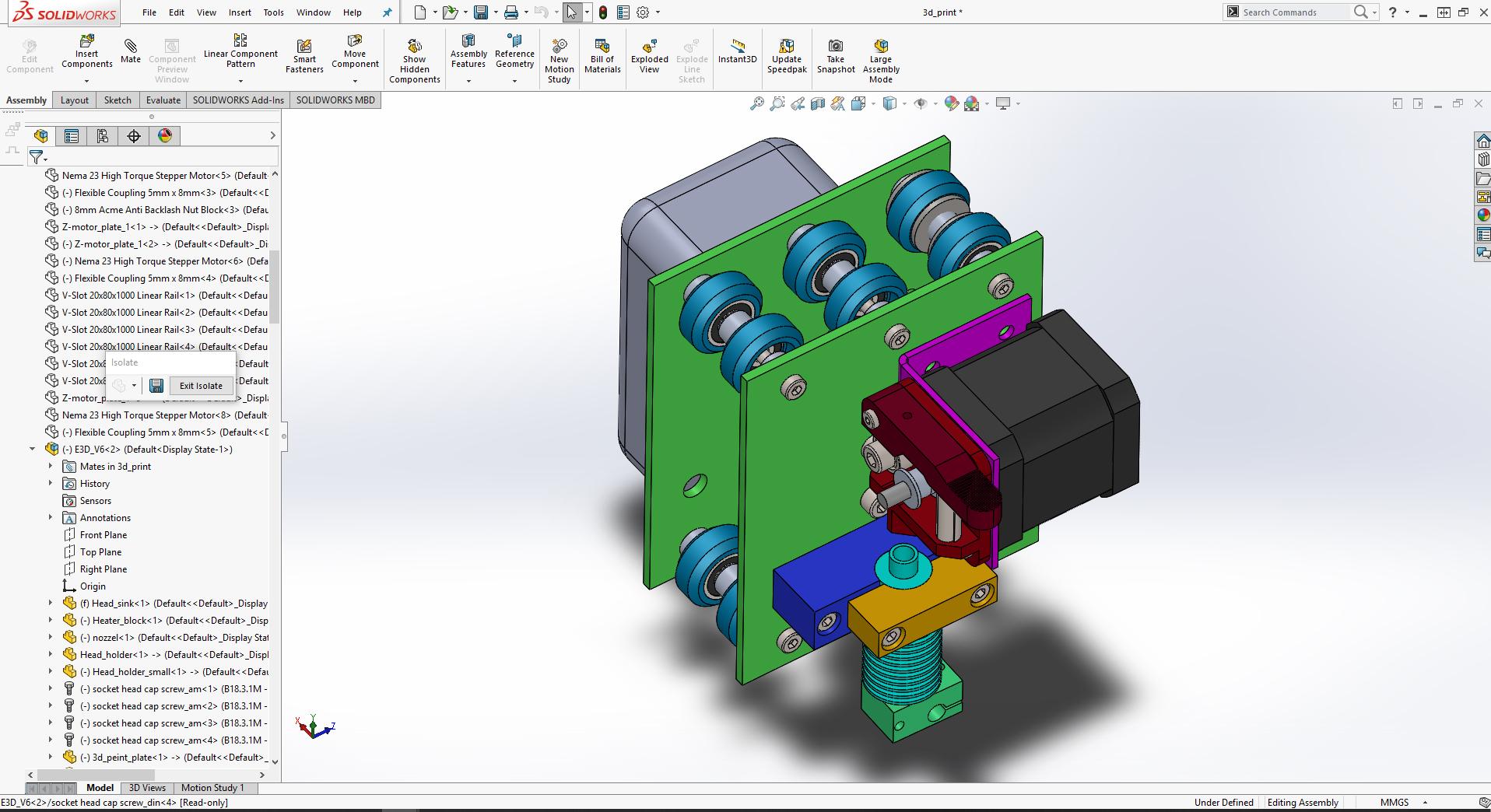Switch to the Sketch tab
This screenshot has height=812, width=1491.
(118, 100)
